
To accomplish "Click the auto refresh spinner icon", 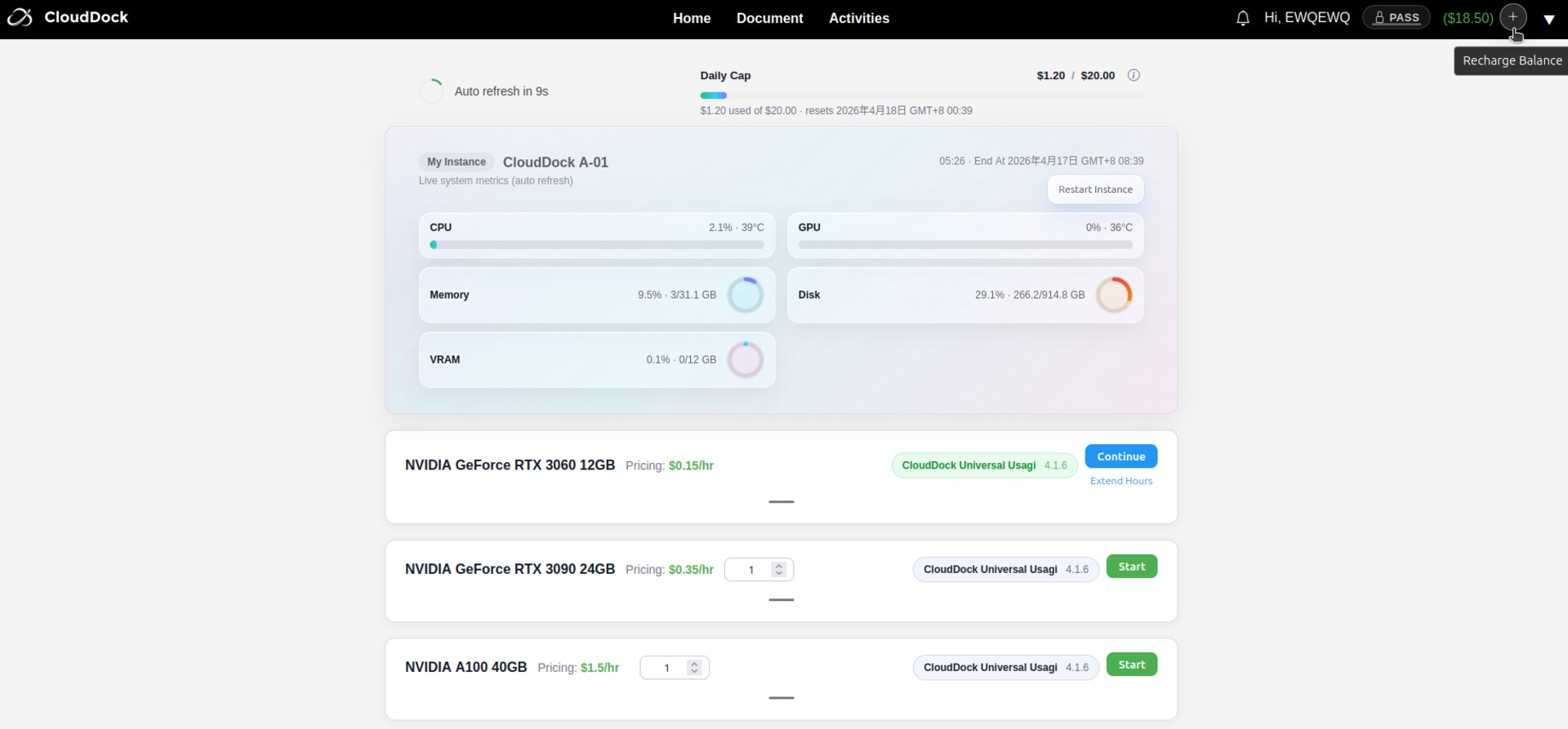I will pyautogui.click(x=431, y=91).
